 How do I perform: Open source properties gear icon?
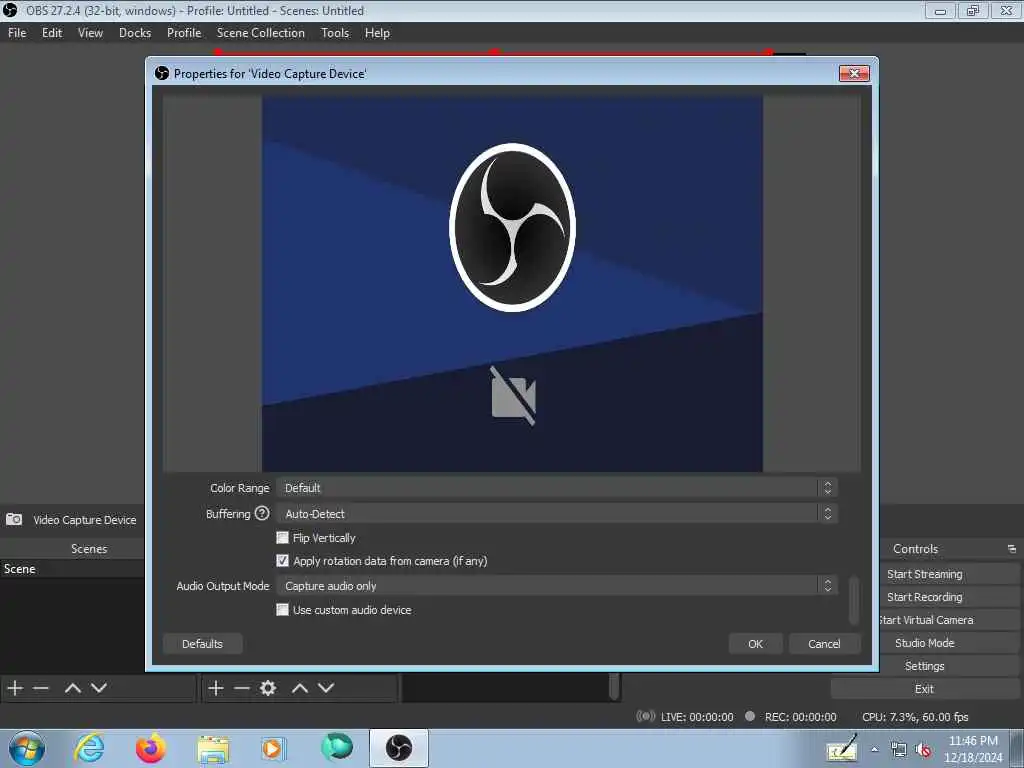(x=268, y=688)
